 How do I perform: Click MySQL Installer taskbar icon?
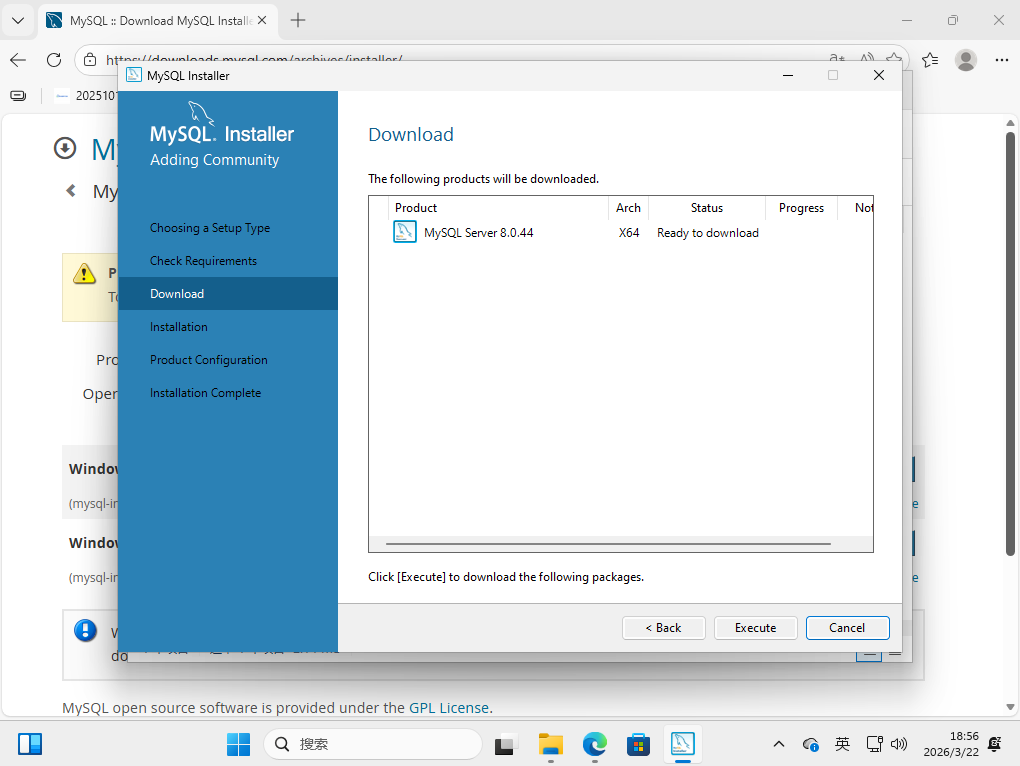click(x=682, y=744)
